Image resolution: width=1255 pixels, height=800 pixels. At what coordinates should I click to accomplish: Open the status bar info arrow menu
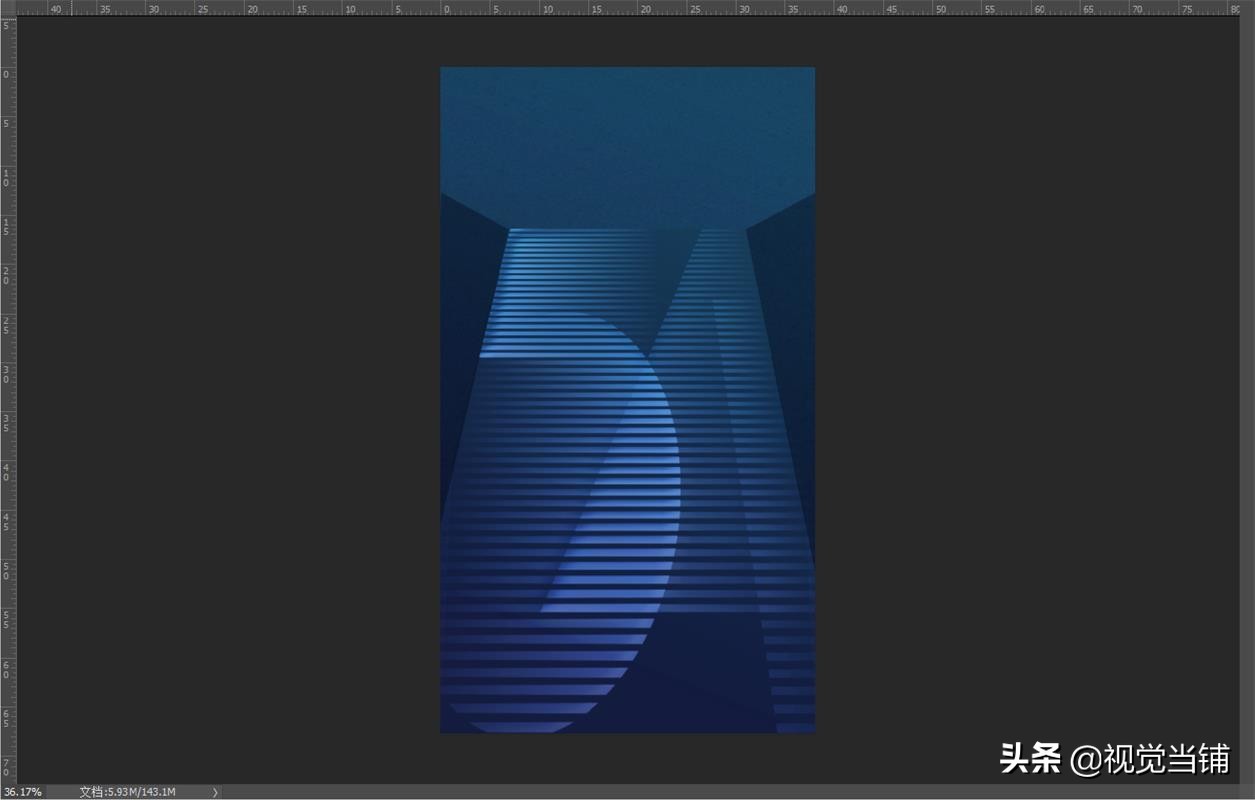point(215,792)
